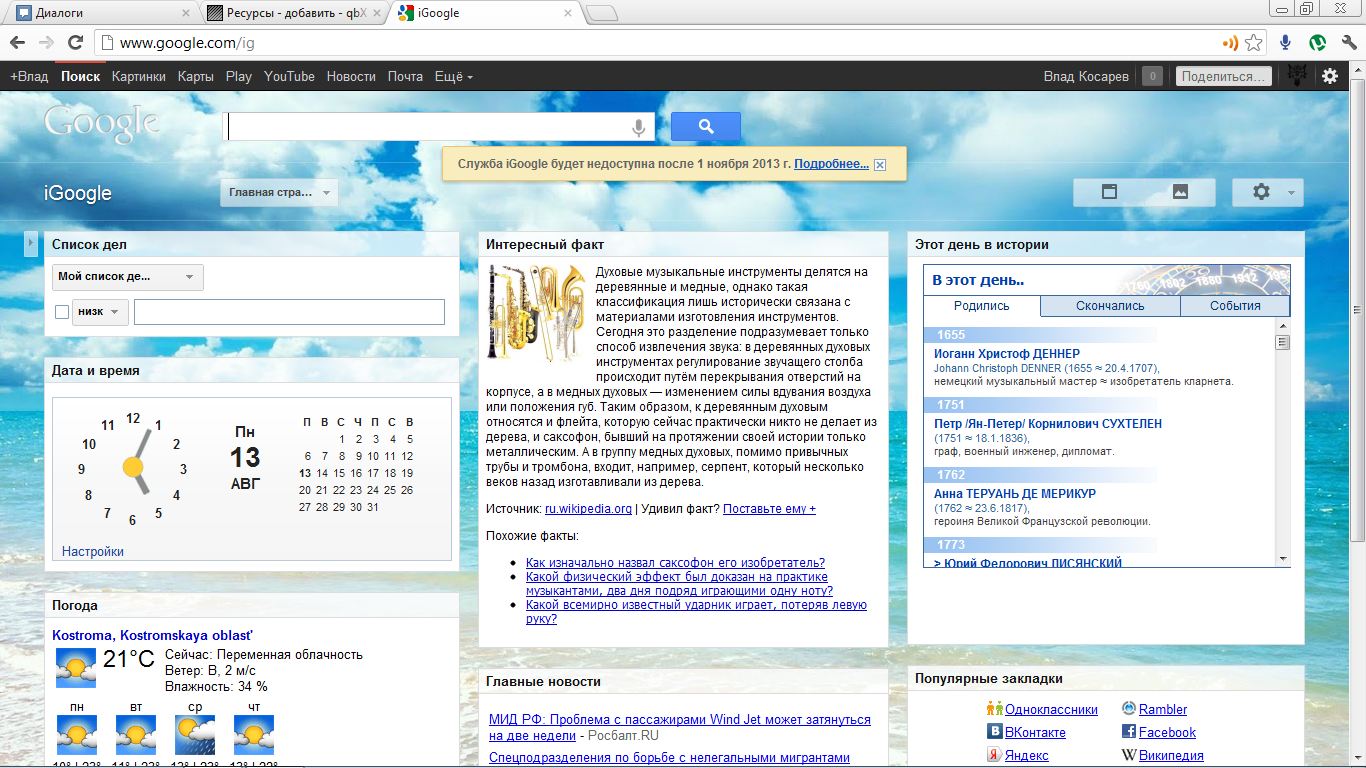Open the iGoogle settings gear dropdown
Viewport: 1366px width, 768px height.
1268,192
